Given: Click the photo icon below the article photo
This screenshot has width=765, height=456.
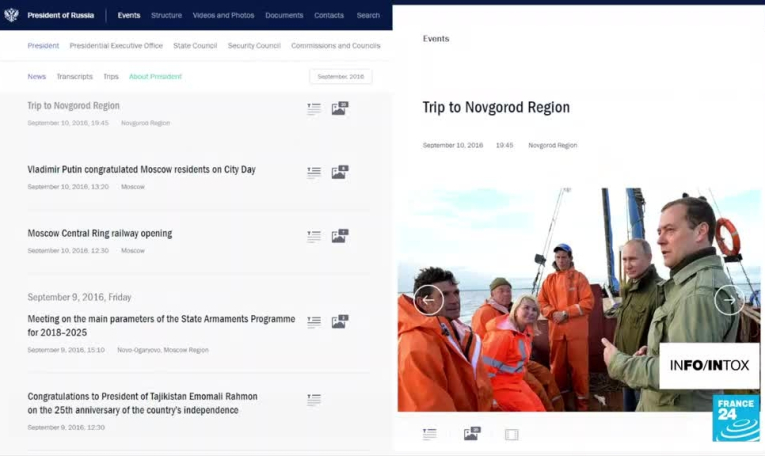Looking at the screenshot, I should 471,434.
